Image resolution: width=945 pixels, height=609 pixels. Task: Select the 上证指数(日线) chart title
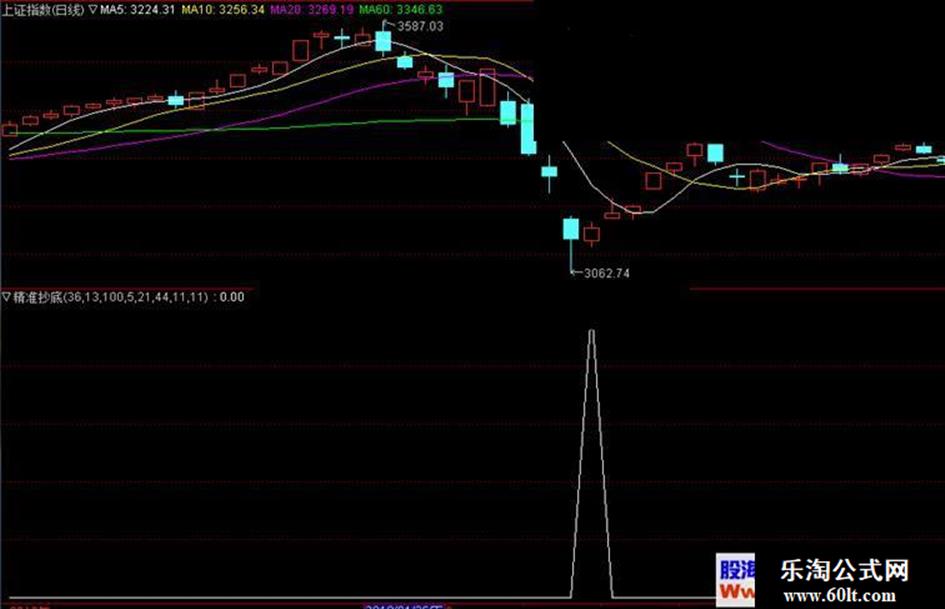click(43, 10)
